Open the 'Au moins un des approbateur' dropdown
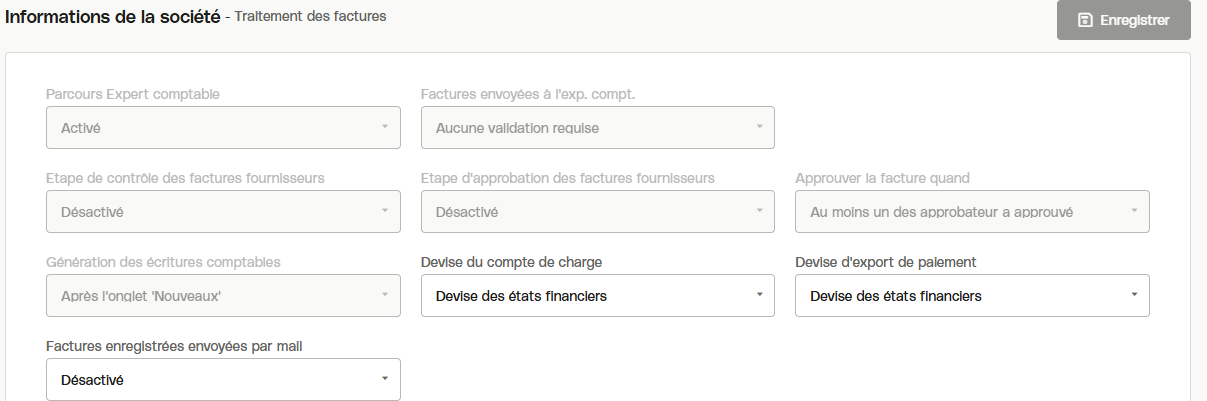Viewport: 1207px width, 401px height. point(972,212)
